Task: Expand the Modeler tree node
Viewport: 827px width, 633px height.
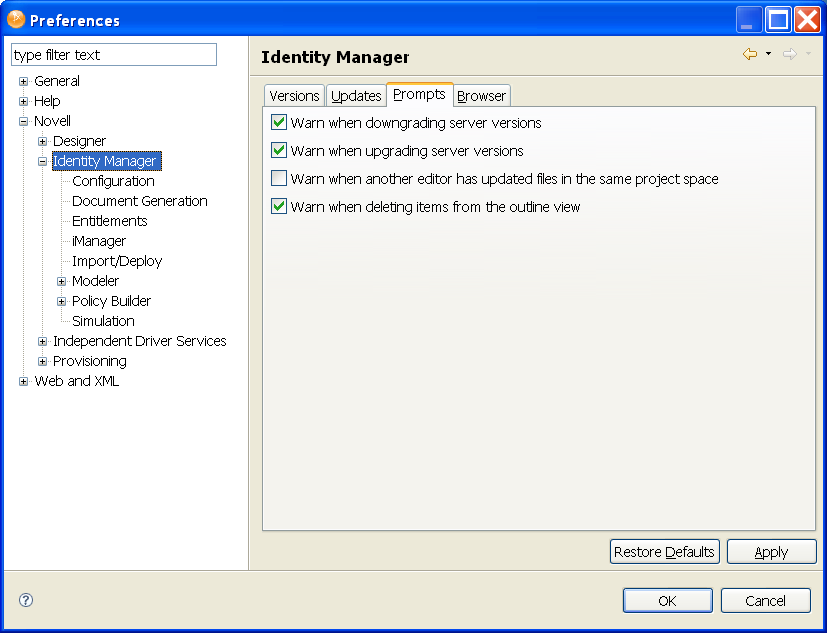Action: click(x=62, y=281)
